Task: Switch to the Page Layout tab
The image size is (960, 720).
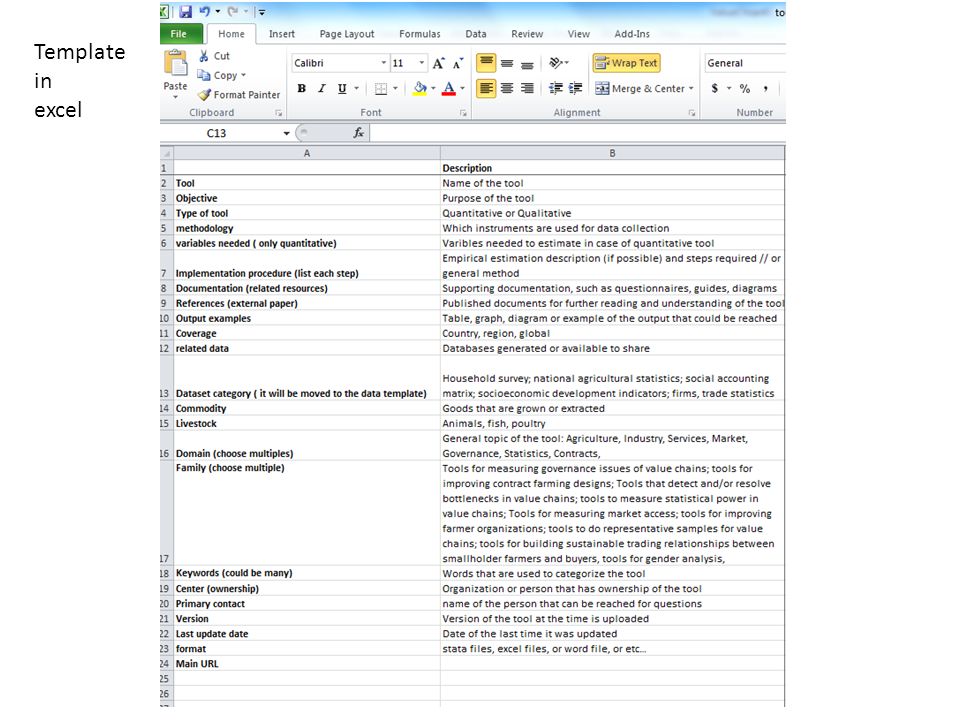Action: pyautogui.click(x=347, y=34)
